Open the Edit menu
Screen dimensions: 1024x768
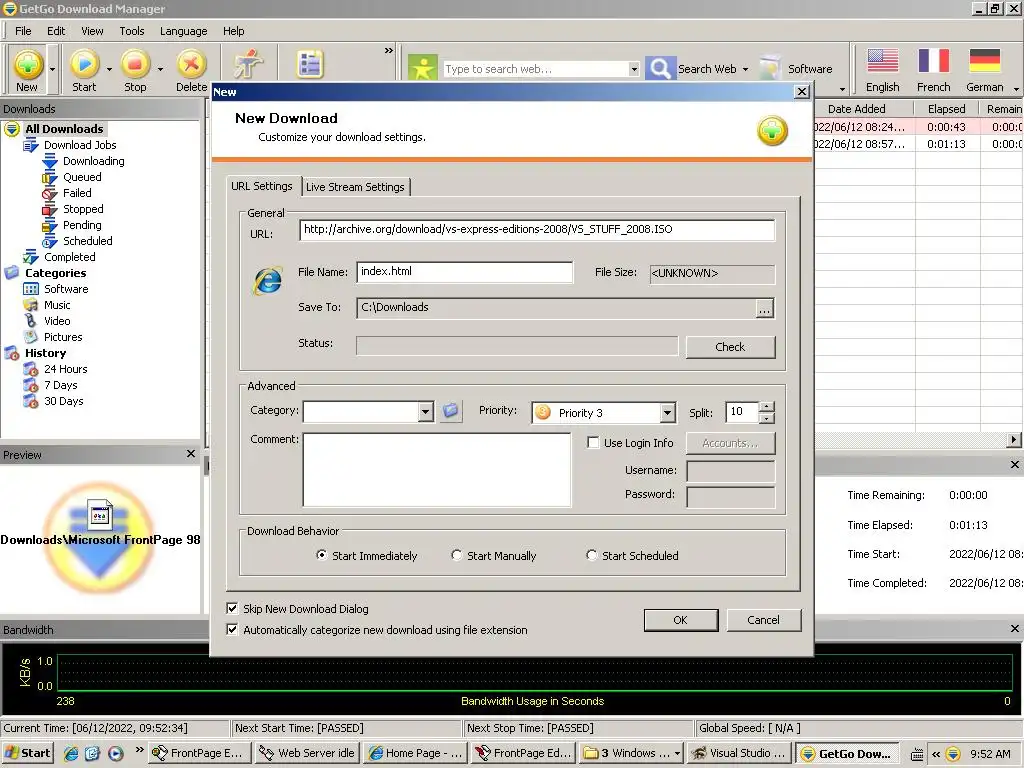(56, 31)
